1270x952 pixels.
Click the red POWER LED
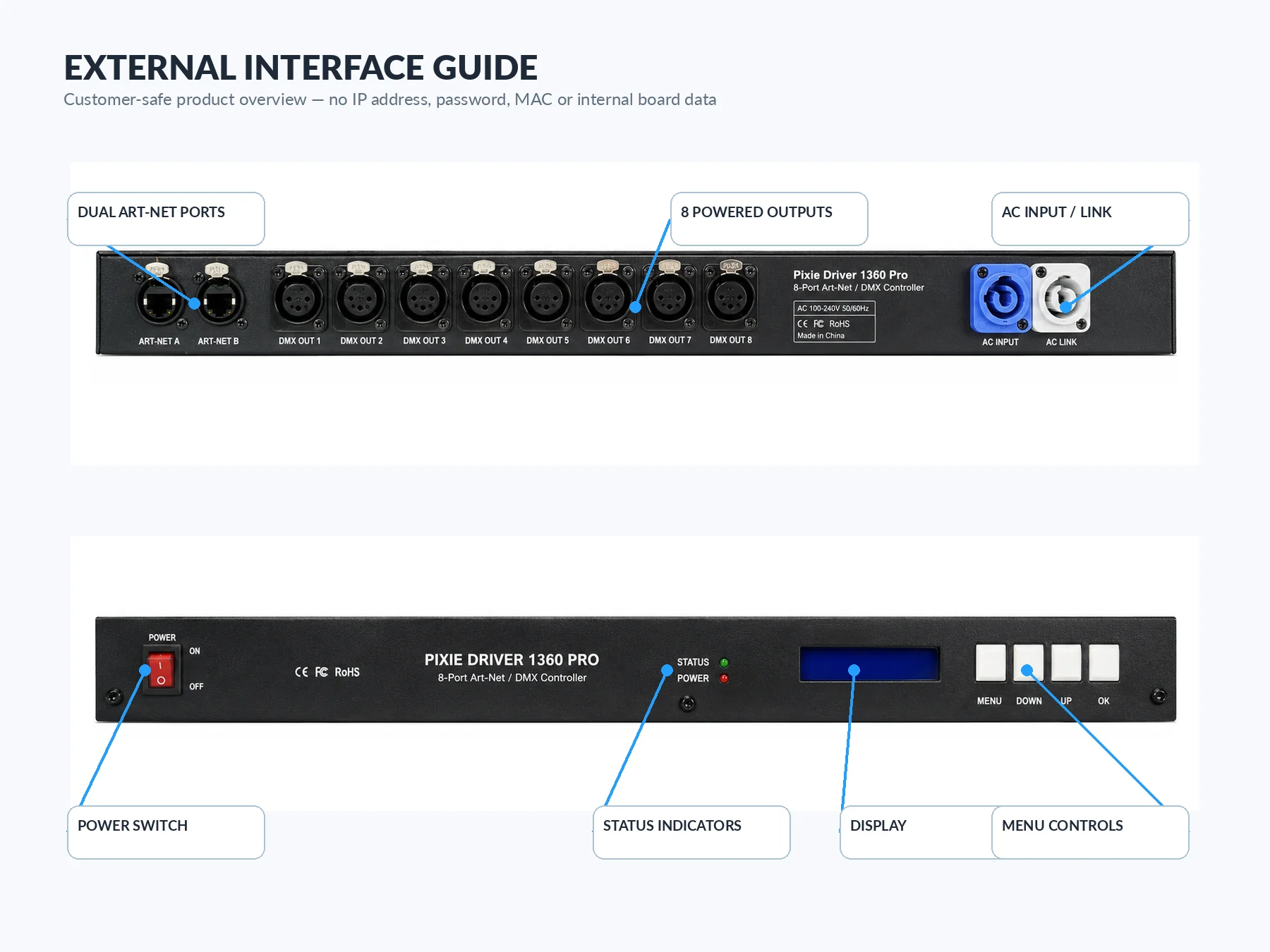724,678
